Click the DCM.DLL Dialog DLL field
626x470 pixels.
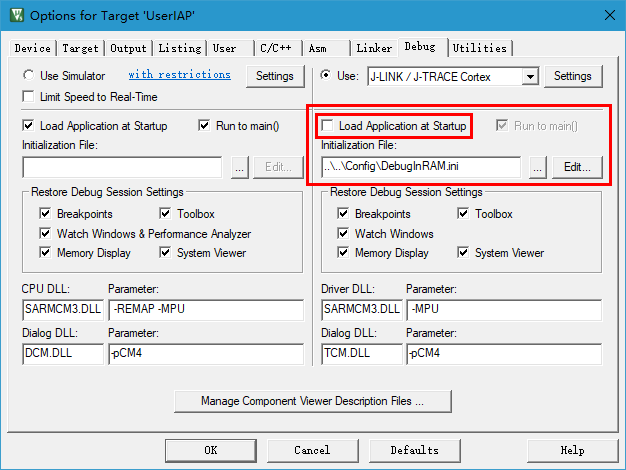tap(63, 354)
